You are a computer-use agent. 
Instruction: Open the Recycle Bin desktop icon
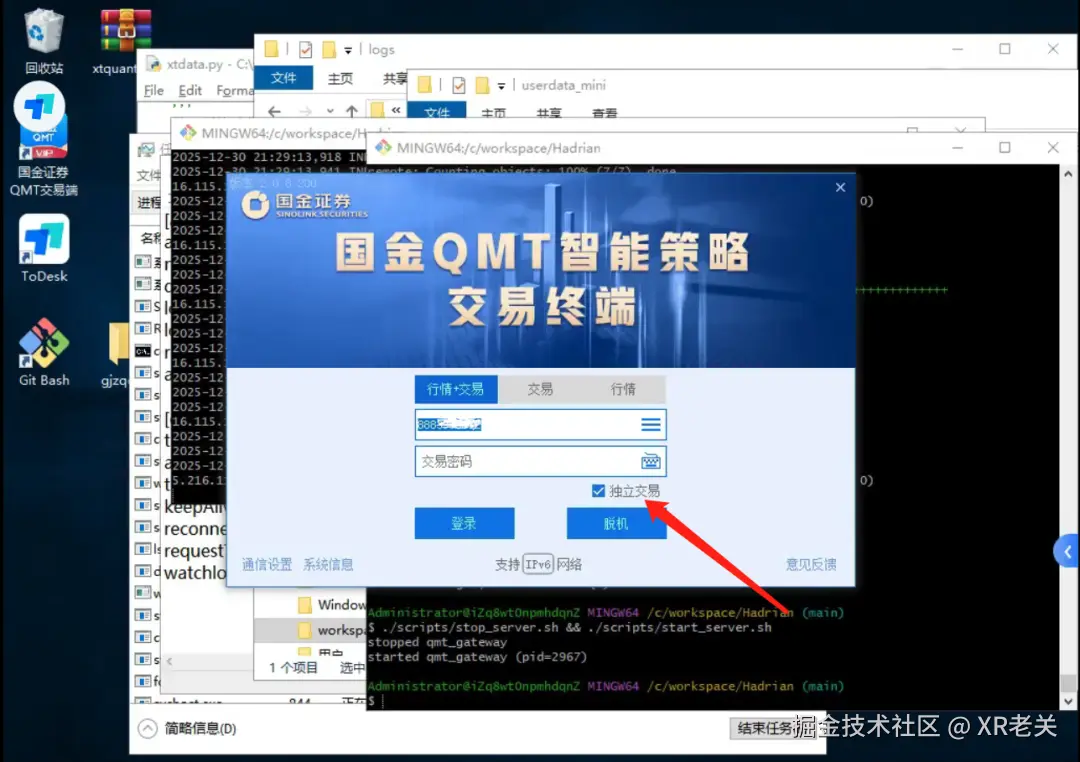tap(43, 40)
